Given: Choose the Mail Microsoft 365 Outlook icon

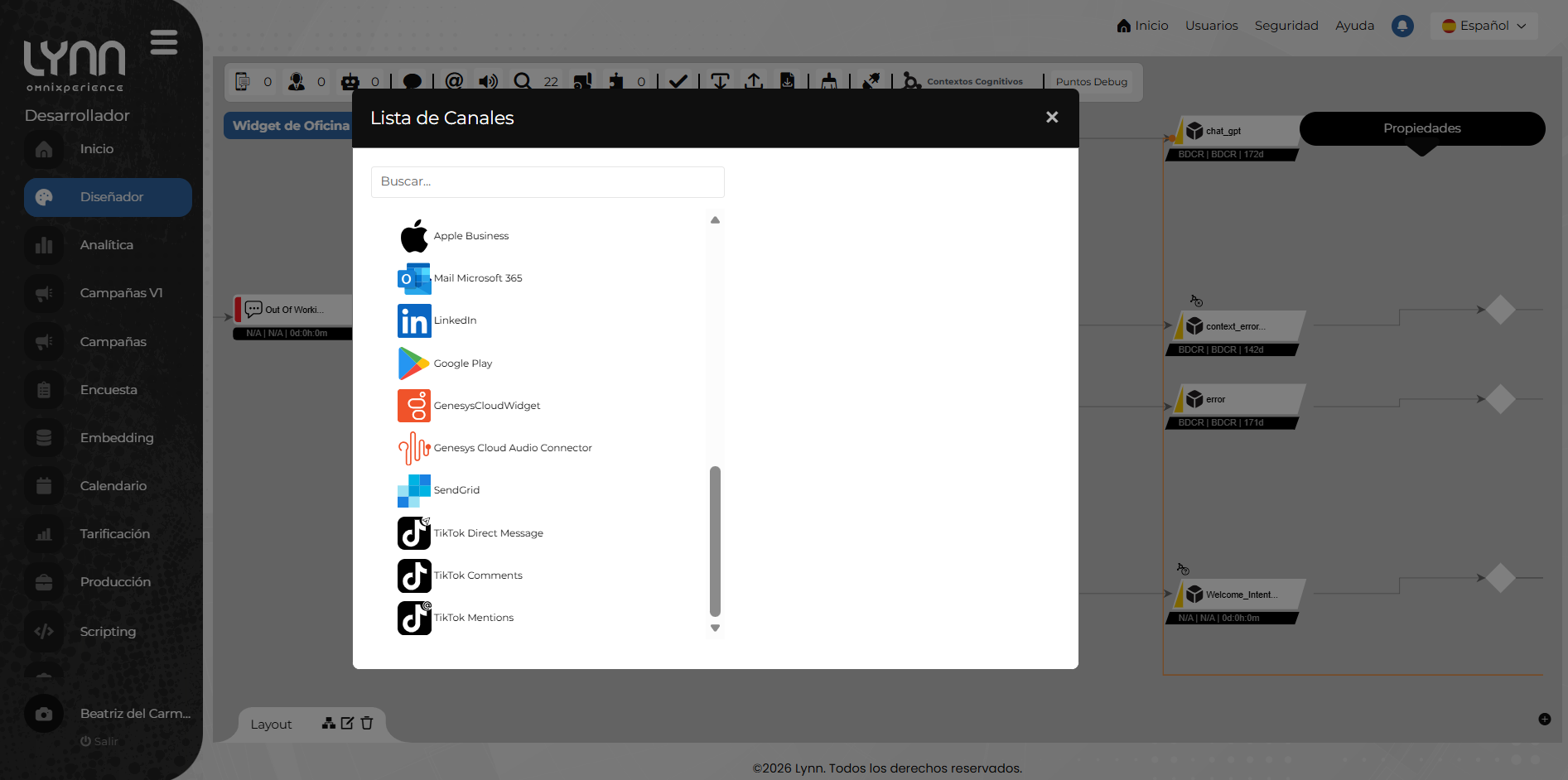Looking at the screenshot, I should [414, 278].
